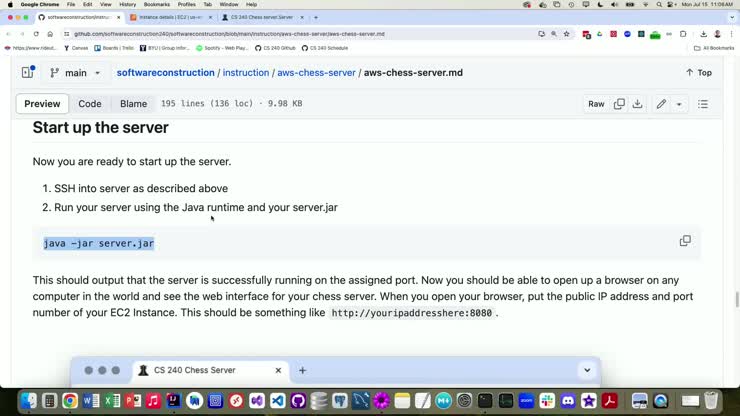Image resolution: width=740 pixels, height=416 pixels.
Task: Download the raw file
Action: coord(637,104)
